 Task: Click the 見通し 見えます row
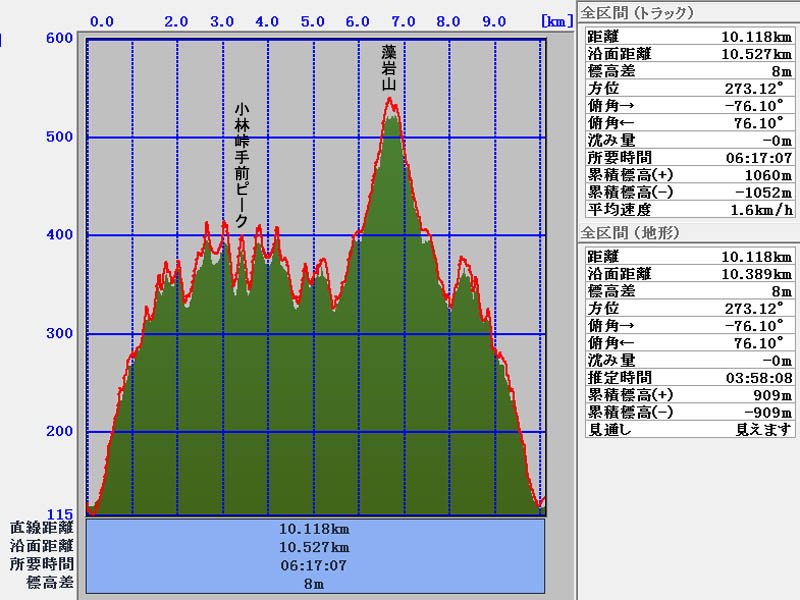(688, 429)
